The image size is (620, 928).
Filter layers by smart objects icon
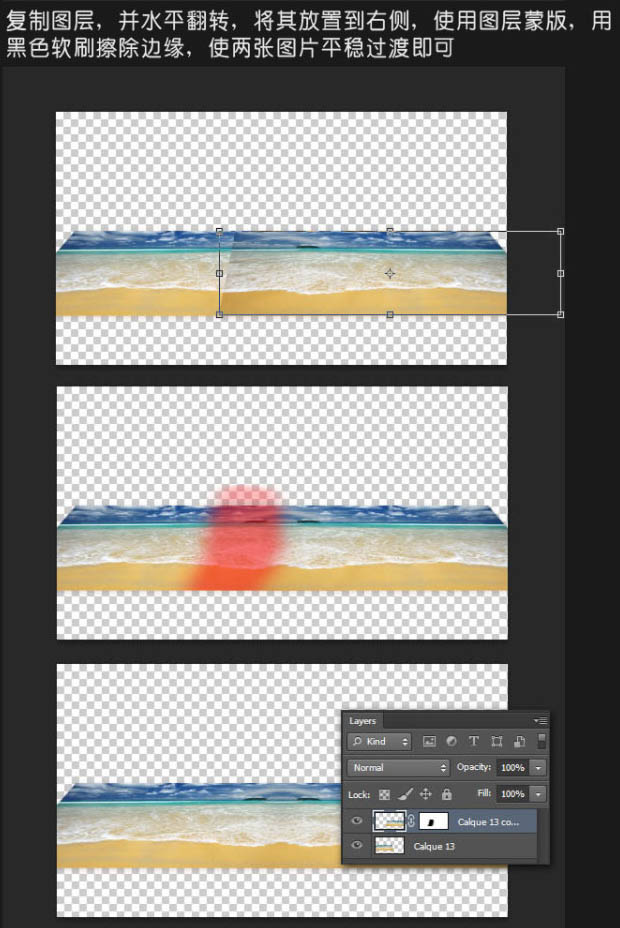519,742
